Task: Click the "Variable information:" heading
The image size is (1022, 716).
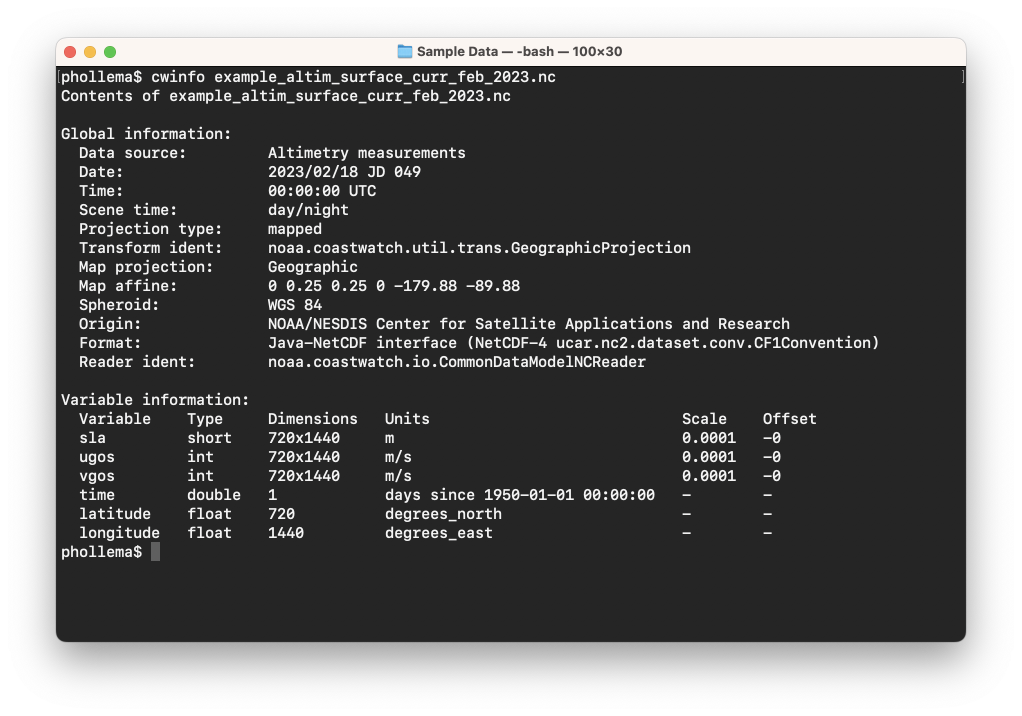Action: pyautogui.click(x=155, y=400)
